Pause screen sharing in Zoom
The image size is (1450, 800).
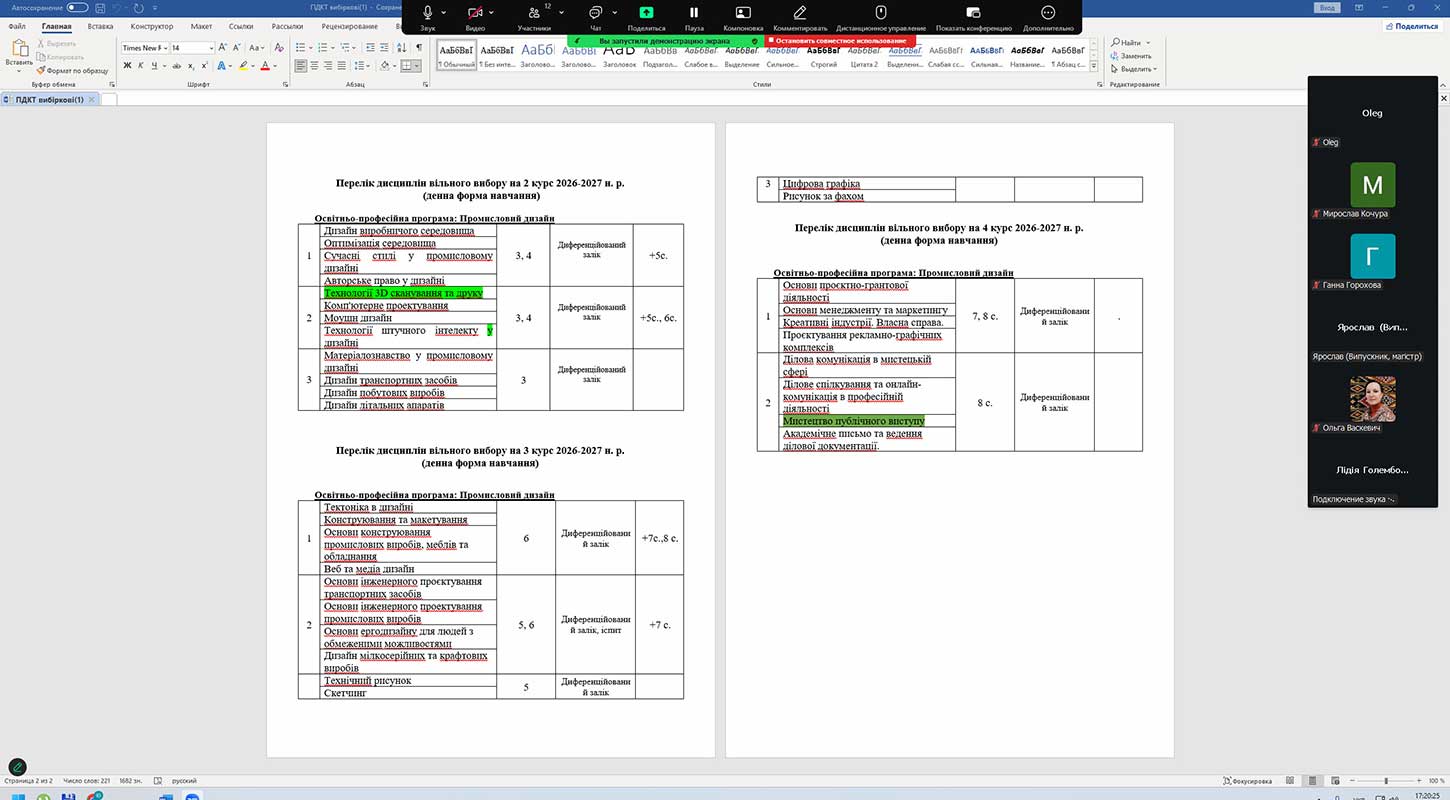coord(694,13)
